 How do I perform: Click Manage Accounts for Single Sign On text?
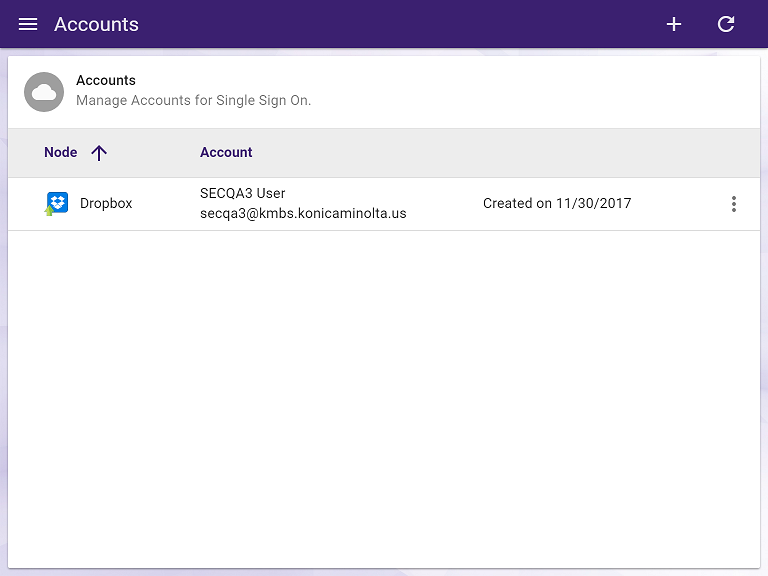tap(193, 100)
